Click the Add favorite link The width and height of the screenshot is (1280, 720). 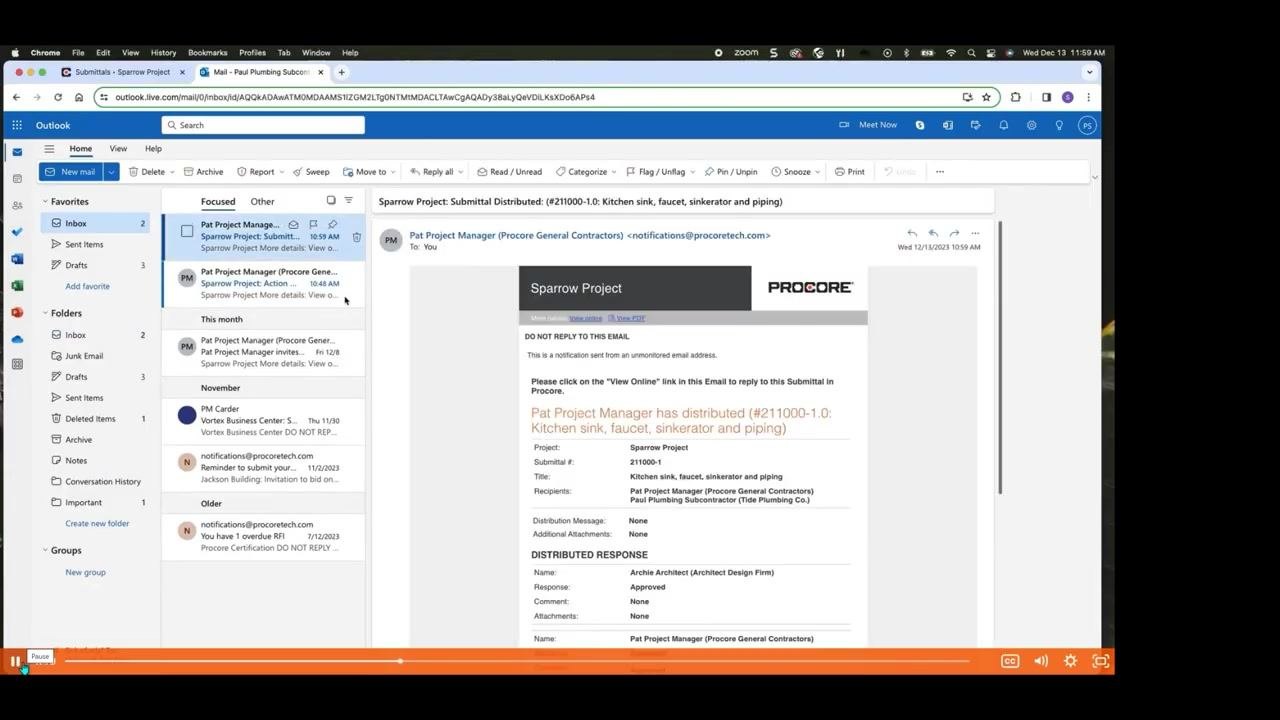(88, 286)
